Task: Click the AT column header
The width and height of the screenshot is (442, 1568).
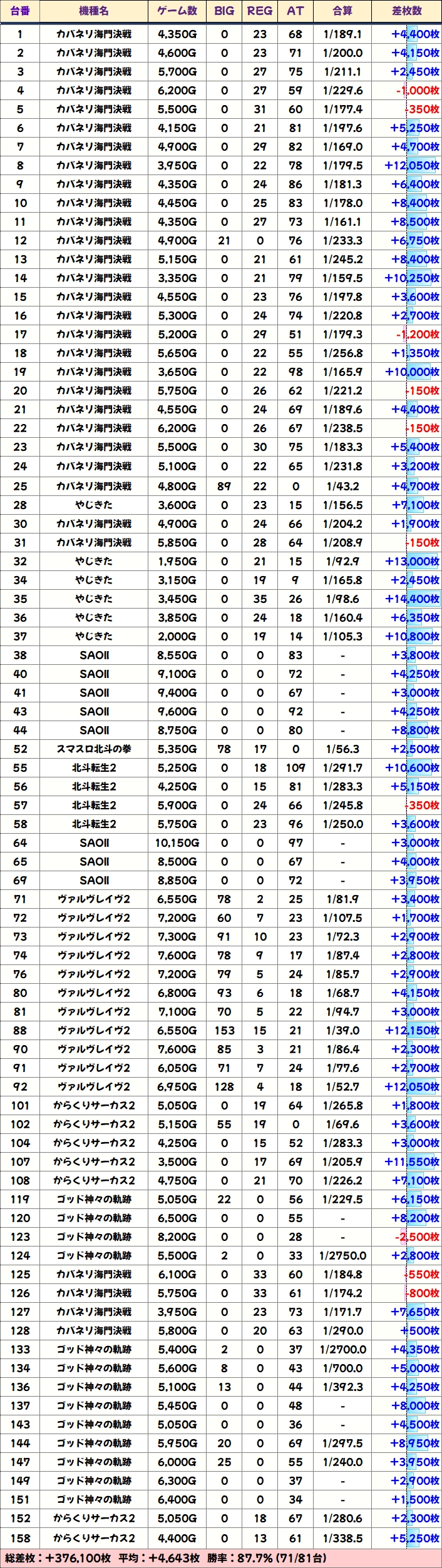Action: (296, 11)
